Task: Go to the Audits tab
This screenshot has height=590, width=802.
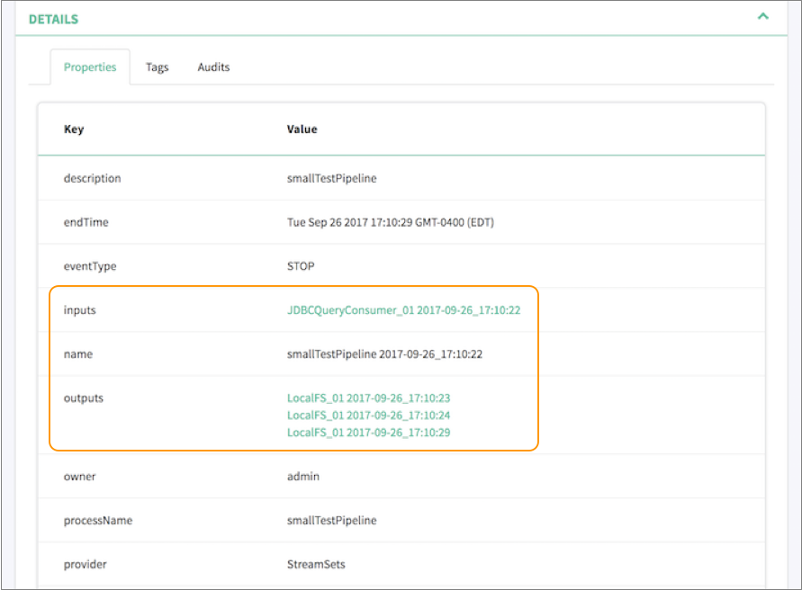Action: coord(213,67)
